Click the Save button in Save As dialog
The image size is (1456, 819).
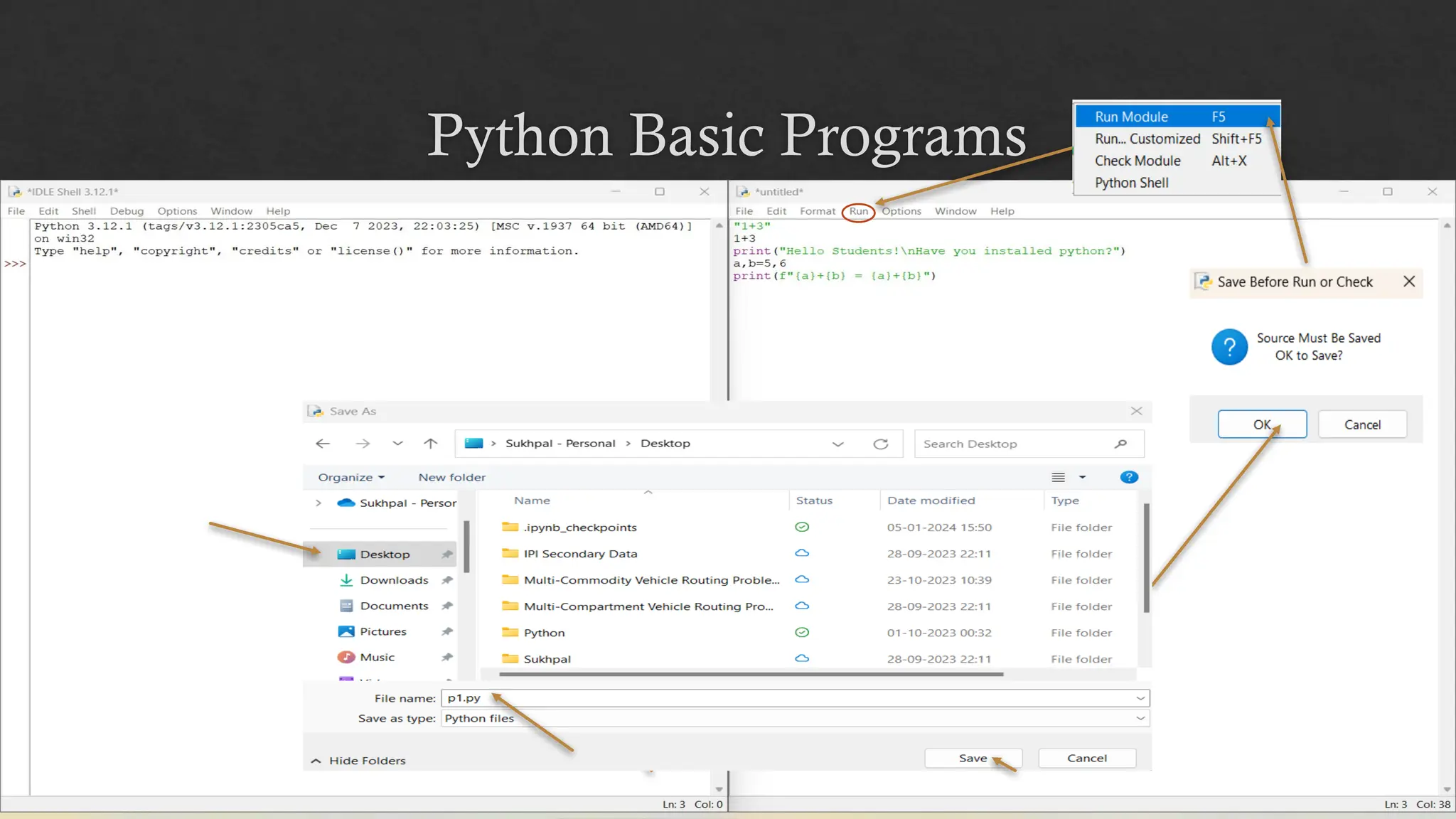coord(973,758)
